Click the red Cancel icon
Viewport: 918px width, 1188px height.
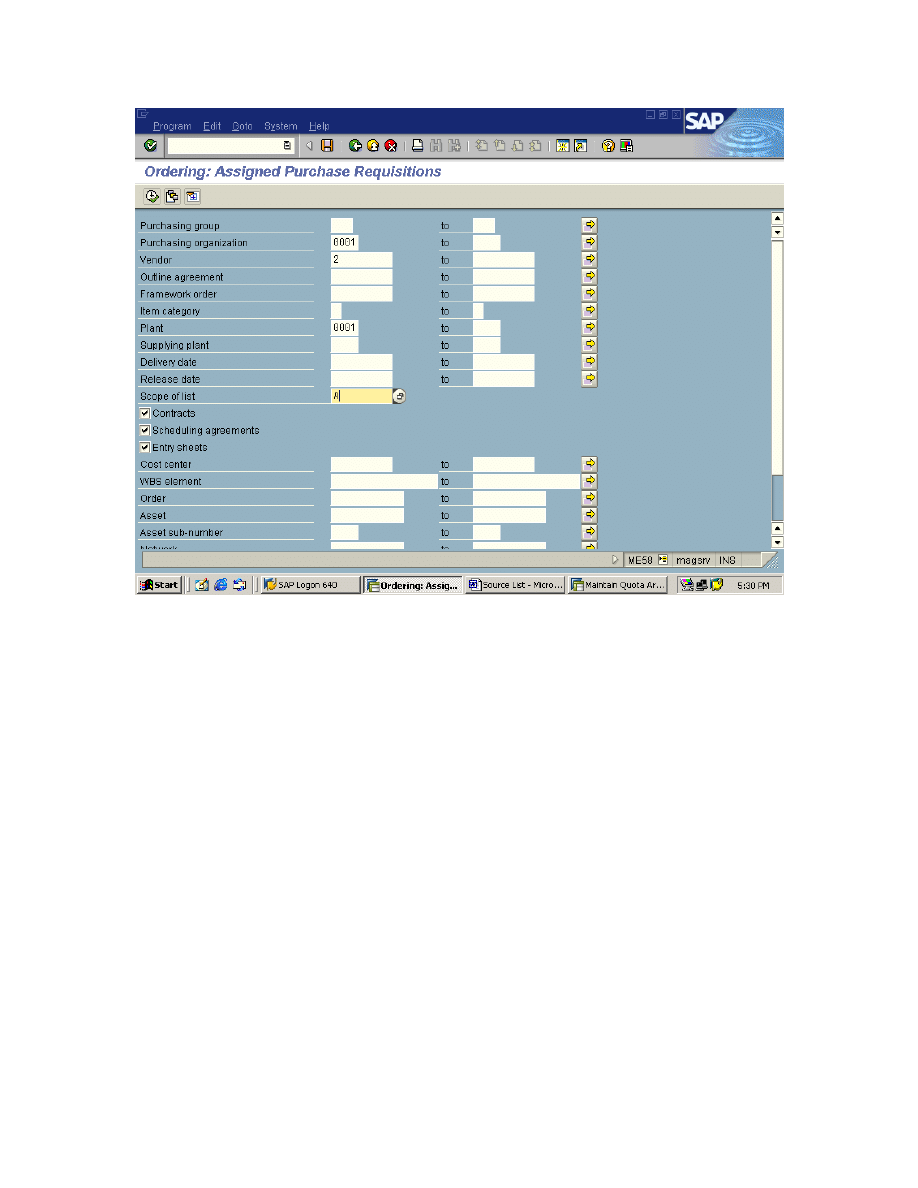pos(391,146)
